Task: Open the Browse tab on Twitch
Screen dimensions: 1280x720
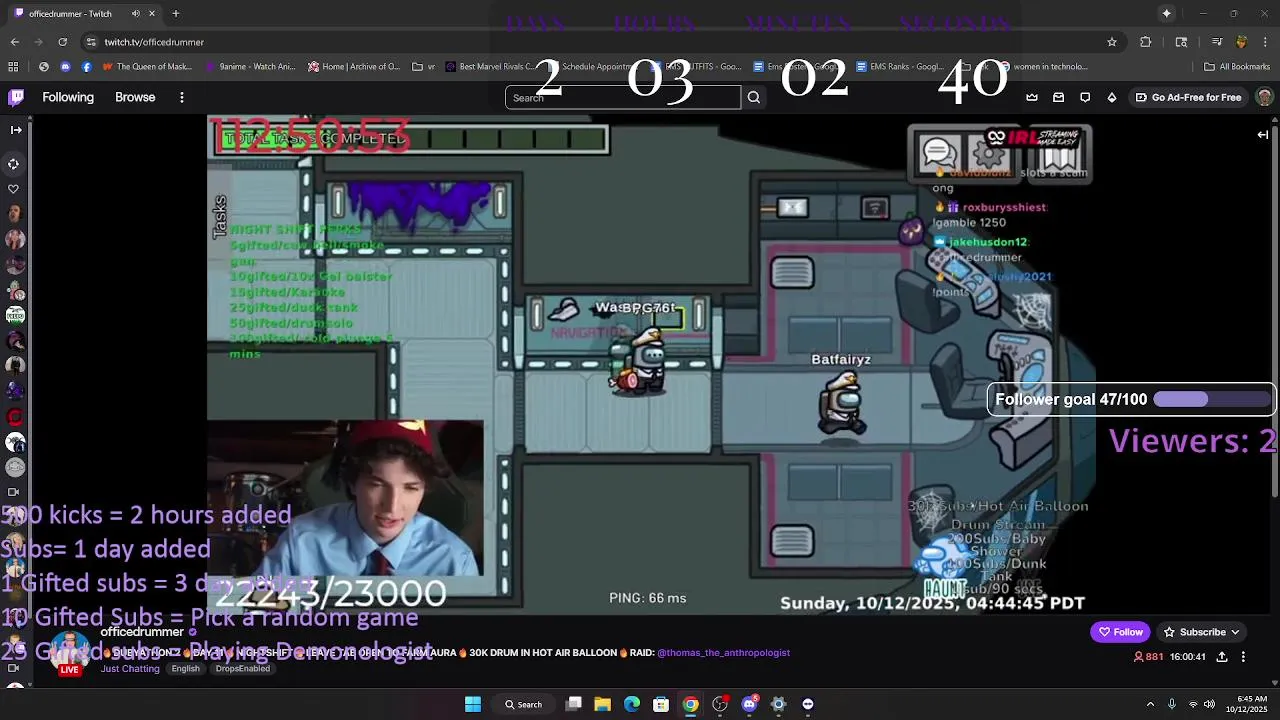Action: (x=135, y=97)
